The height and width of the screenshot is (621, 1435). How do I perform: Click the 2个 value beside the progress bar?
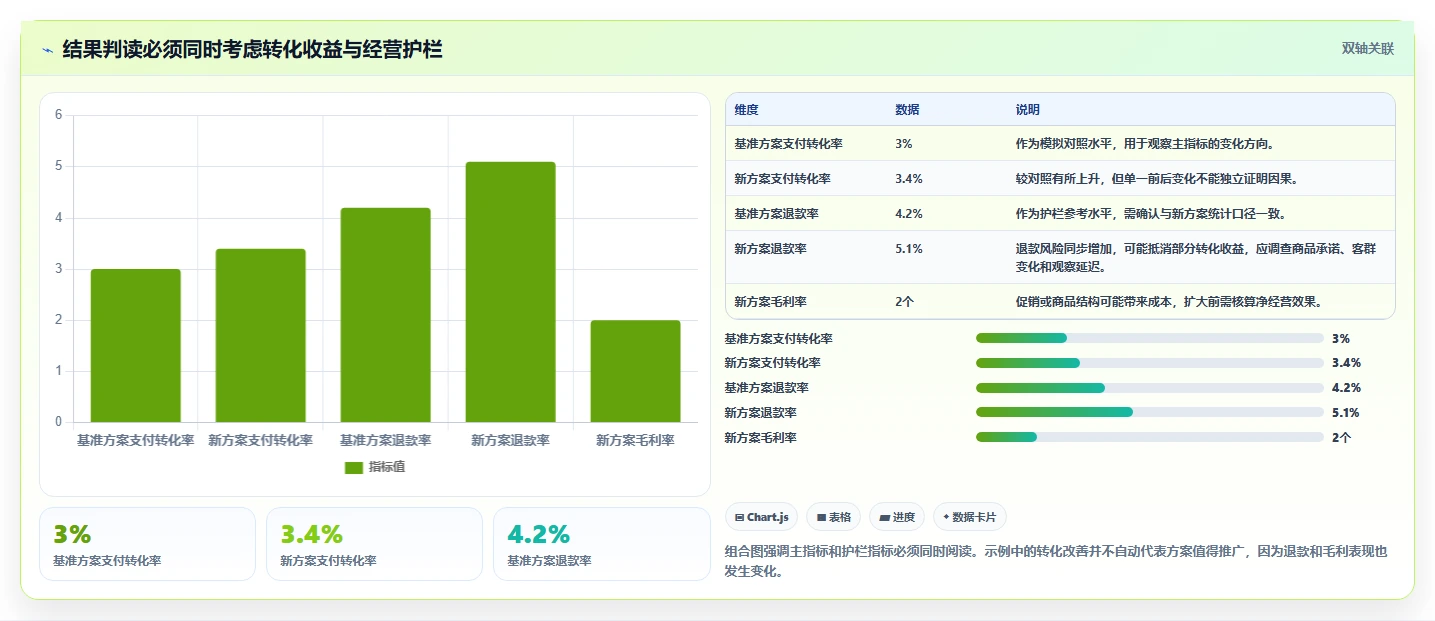point(1342,437)
